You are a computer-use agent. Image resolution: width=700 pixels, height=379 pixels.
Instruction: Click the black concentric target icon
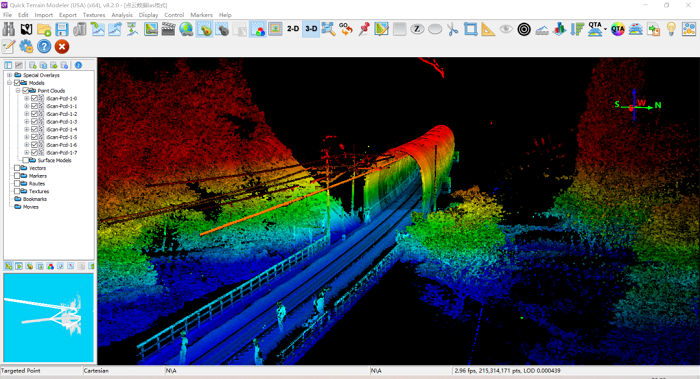(x=524, y=29)
